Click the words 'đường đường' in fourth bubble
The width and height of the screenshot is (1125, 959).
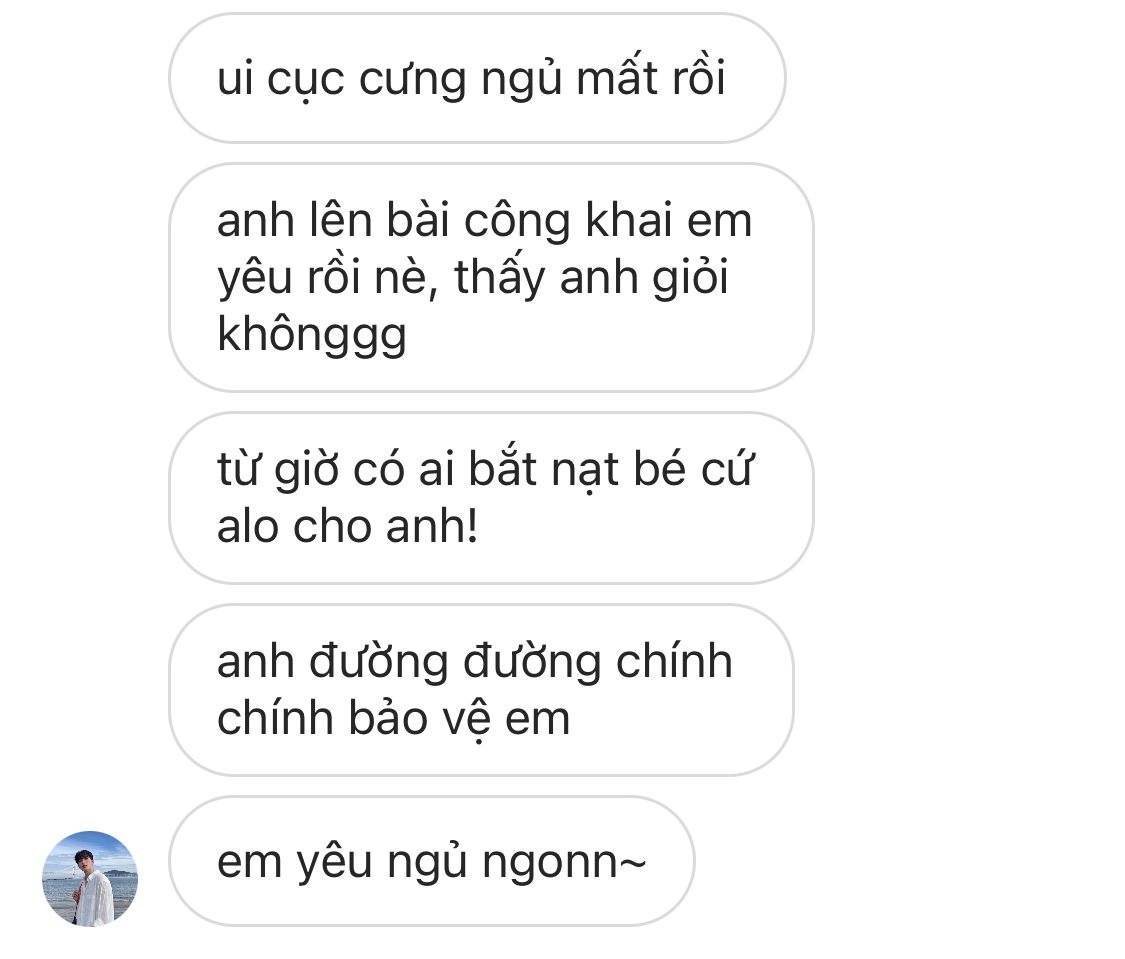[455, 661]
